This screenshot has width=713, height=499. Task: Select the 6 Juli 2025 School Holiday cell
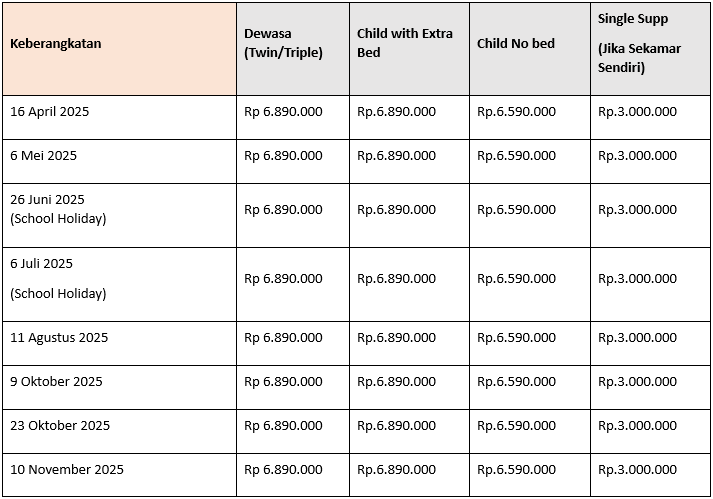[119, 284]
